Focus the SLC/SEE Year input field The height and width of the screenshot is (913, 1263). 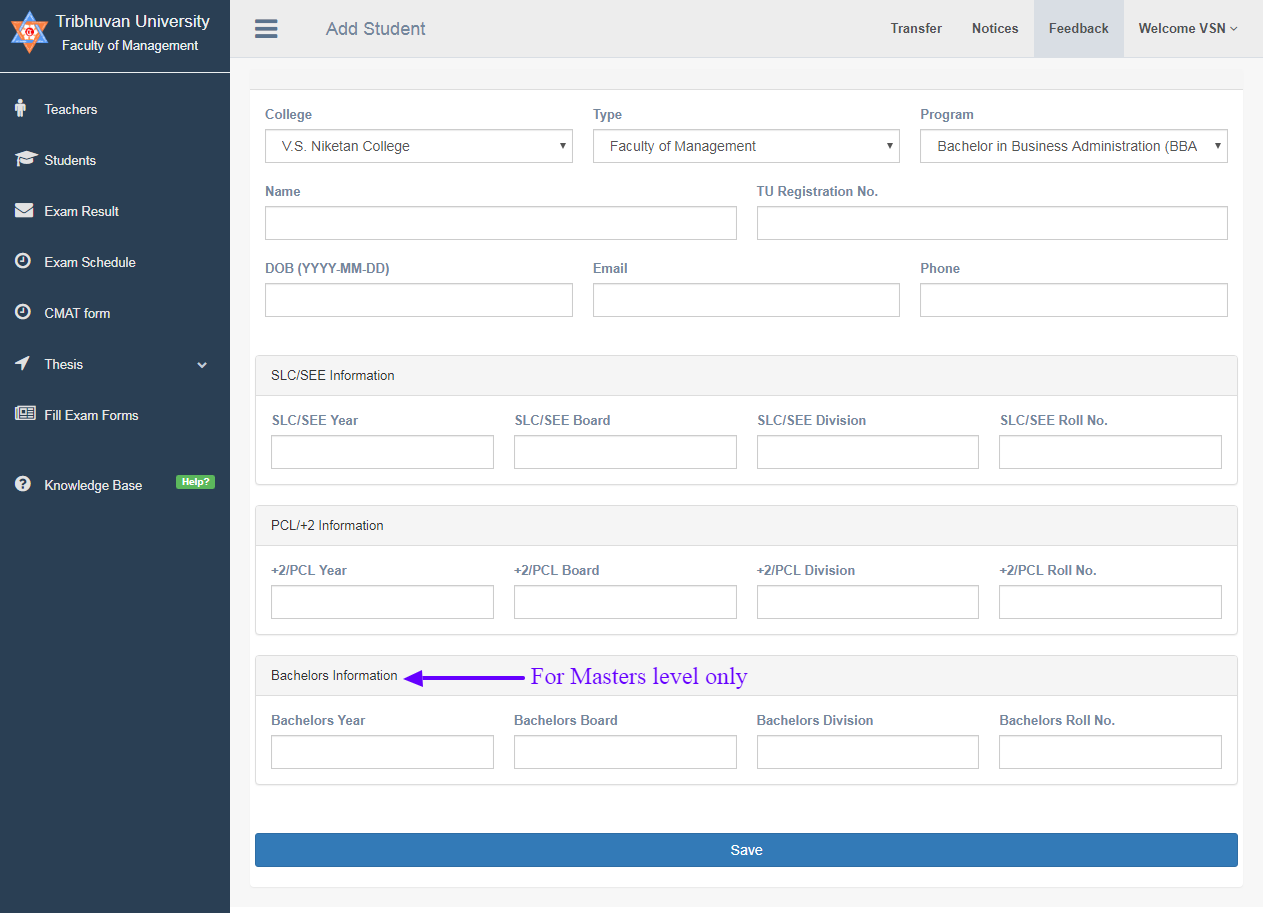[382, 452]
